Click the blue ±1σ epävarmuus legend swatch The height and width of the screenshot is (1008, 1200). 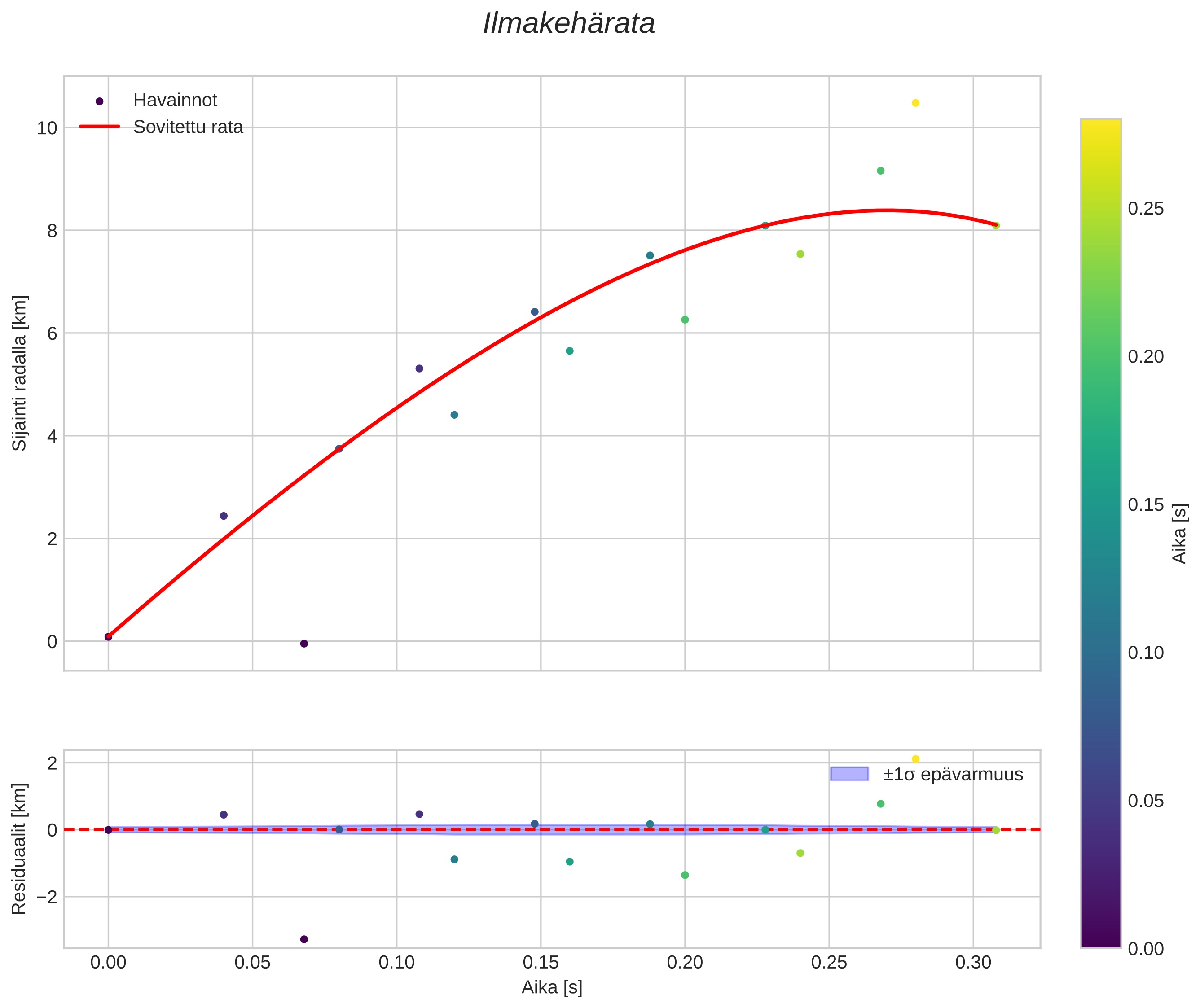tap(849, 774)
